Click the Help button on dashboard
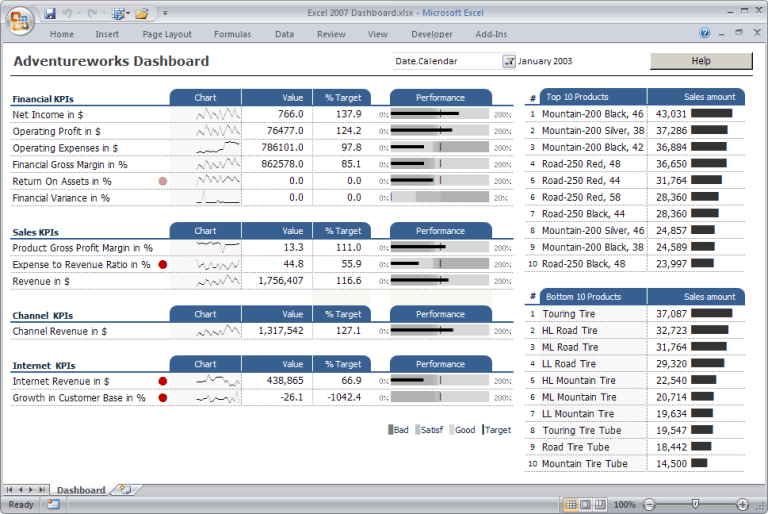This screenshot has width=768, height=514. [701, 61]
